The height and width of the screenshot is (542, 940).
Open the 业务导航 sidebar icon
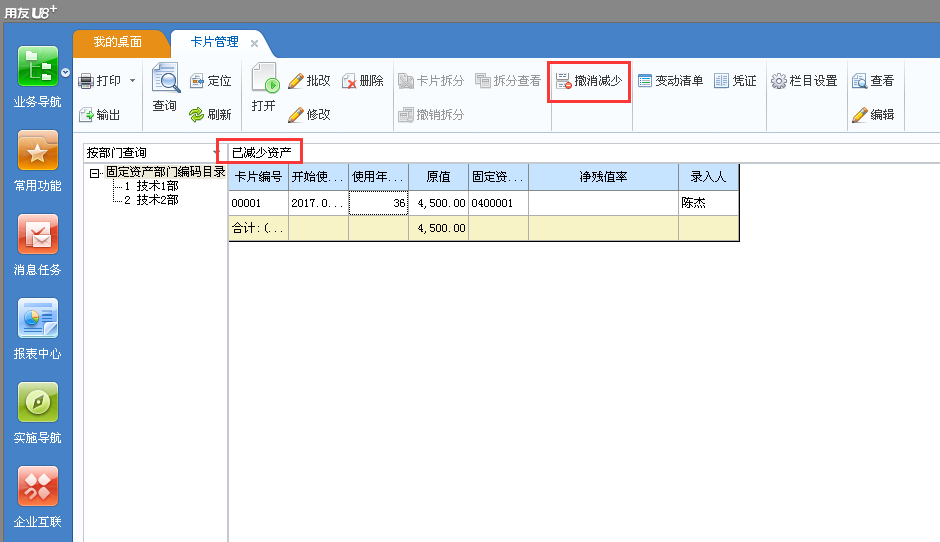(38, 67)
